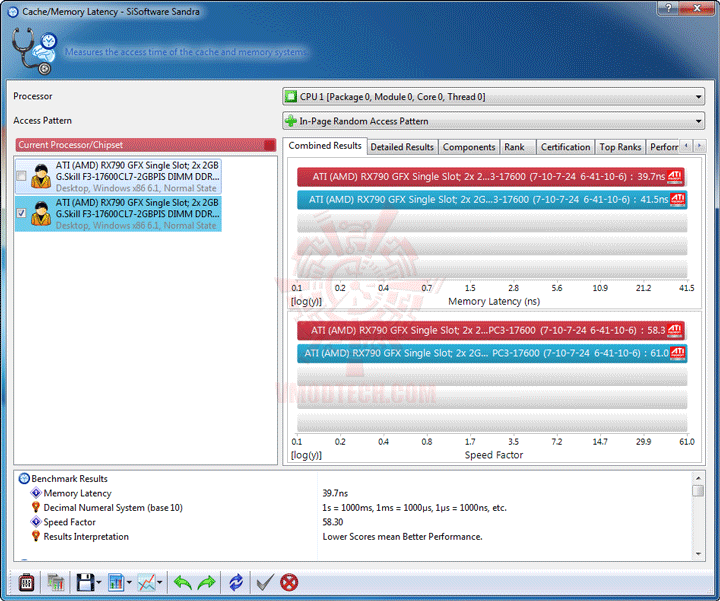Open the In-Page Random Access Pattern dropdown

494,121
